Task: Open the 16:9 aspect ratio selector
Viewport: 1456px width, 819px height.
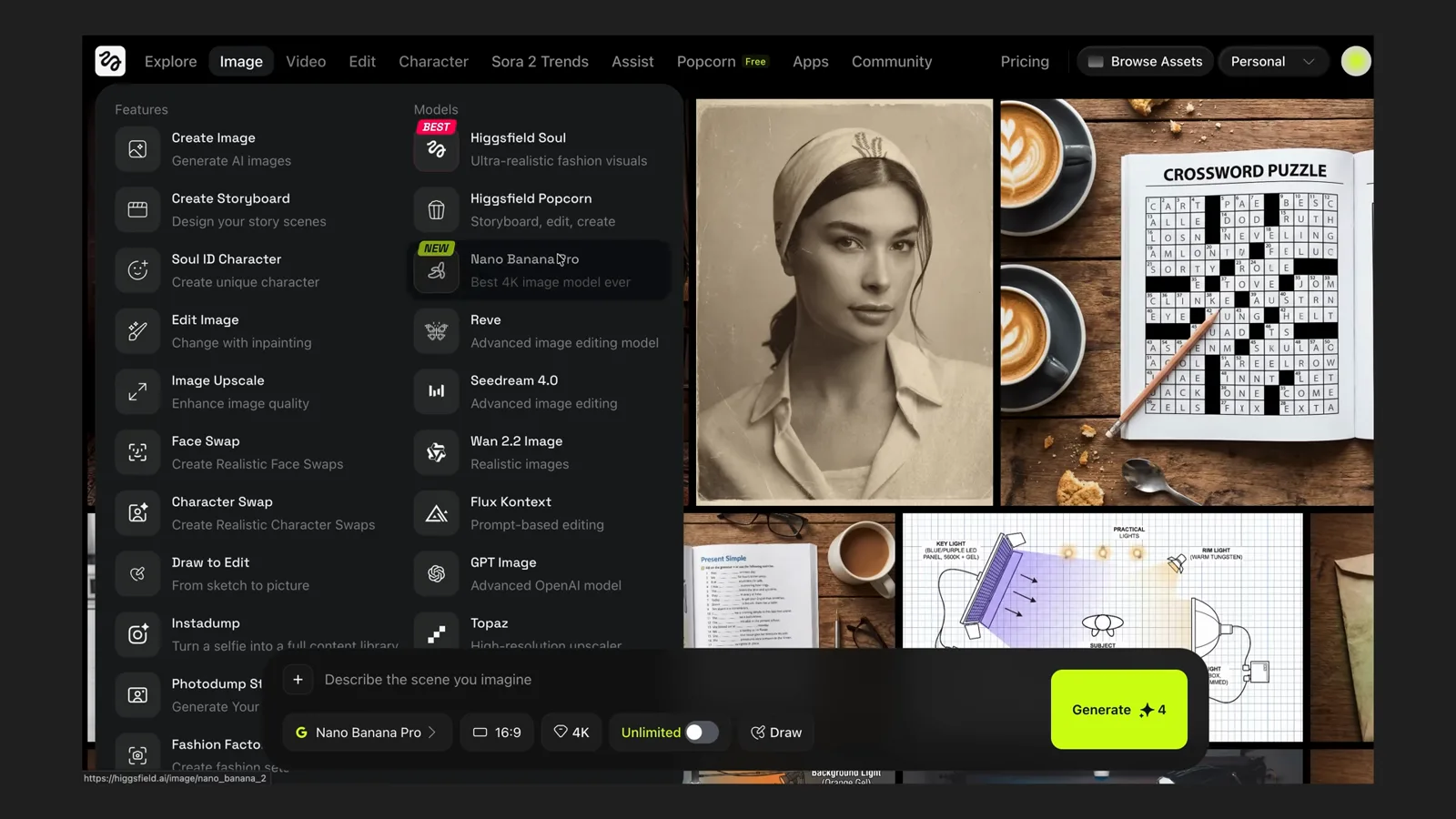Action: 497,733
